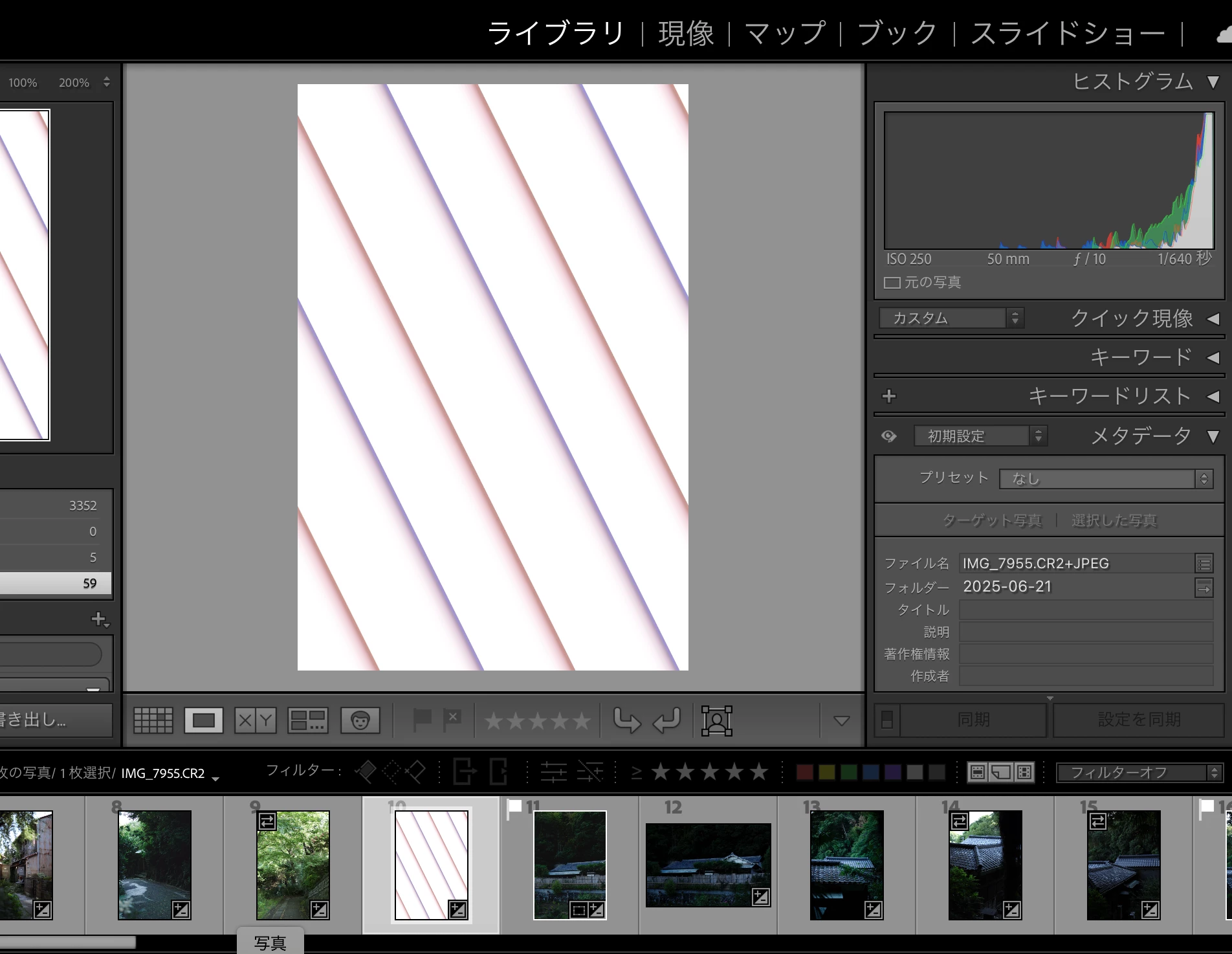The width and height of the screenshot is (1232, 954).
Task: Set navigator zoom to 200%
Action: 74,83
